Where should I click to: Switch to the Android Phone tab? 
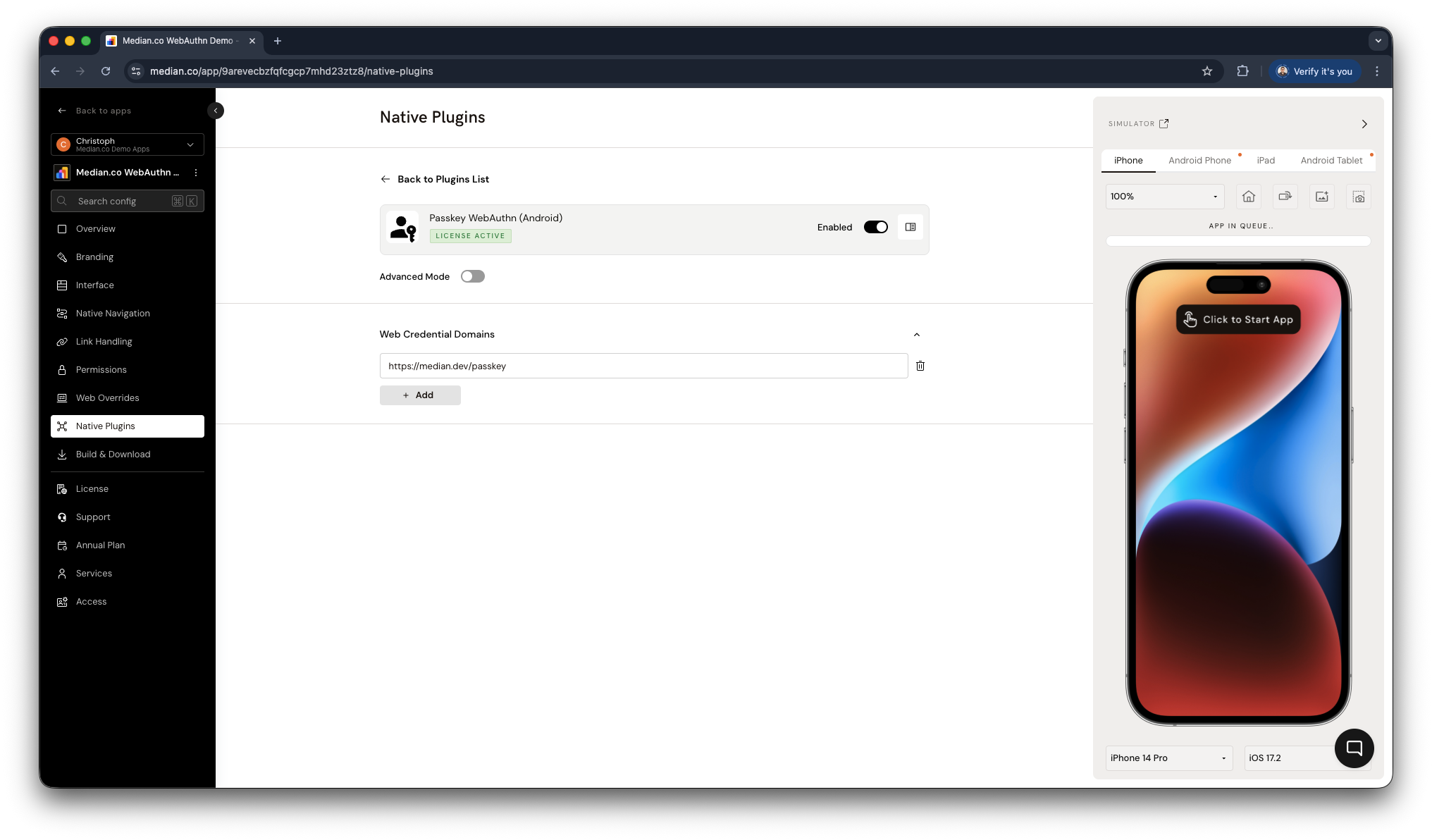[1199, 161]
